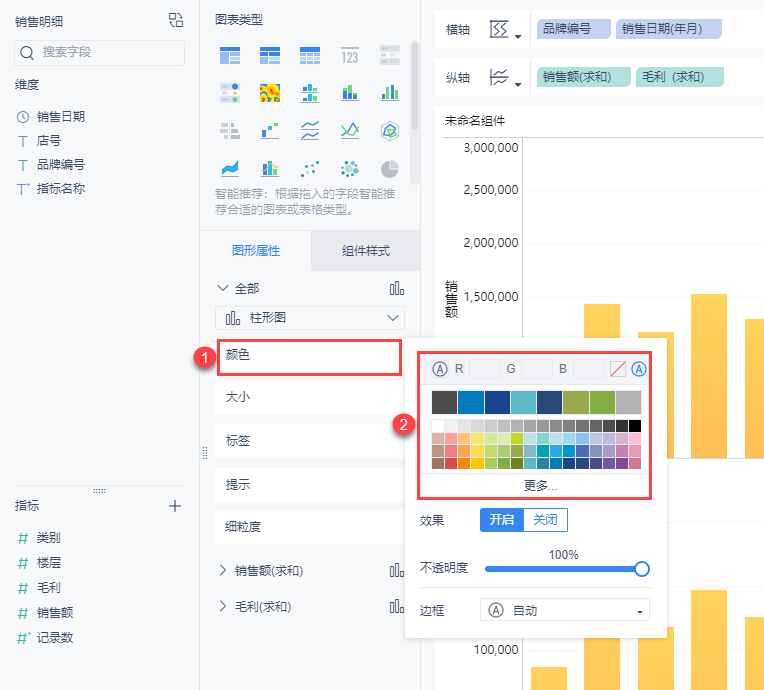Click the chart icon beside 销售额(求和) section
The height and width of the screenshot is (690, 764).
click(x=397, y=570)
